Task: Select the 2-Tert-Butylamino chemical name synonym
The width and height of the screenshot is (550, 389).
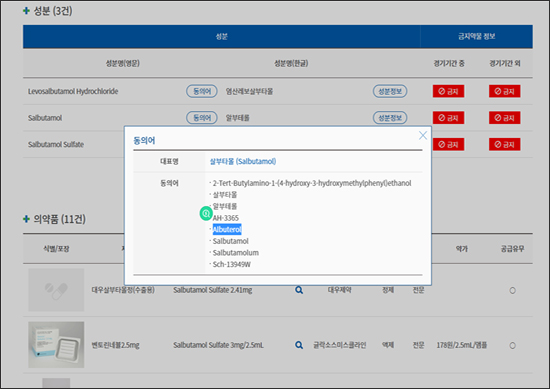Action: click(x=312, y=183)
